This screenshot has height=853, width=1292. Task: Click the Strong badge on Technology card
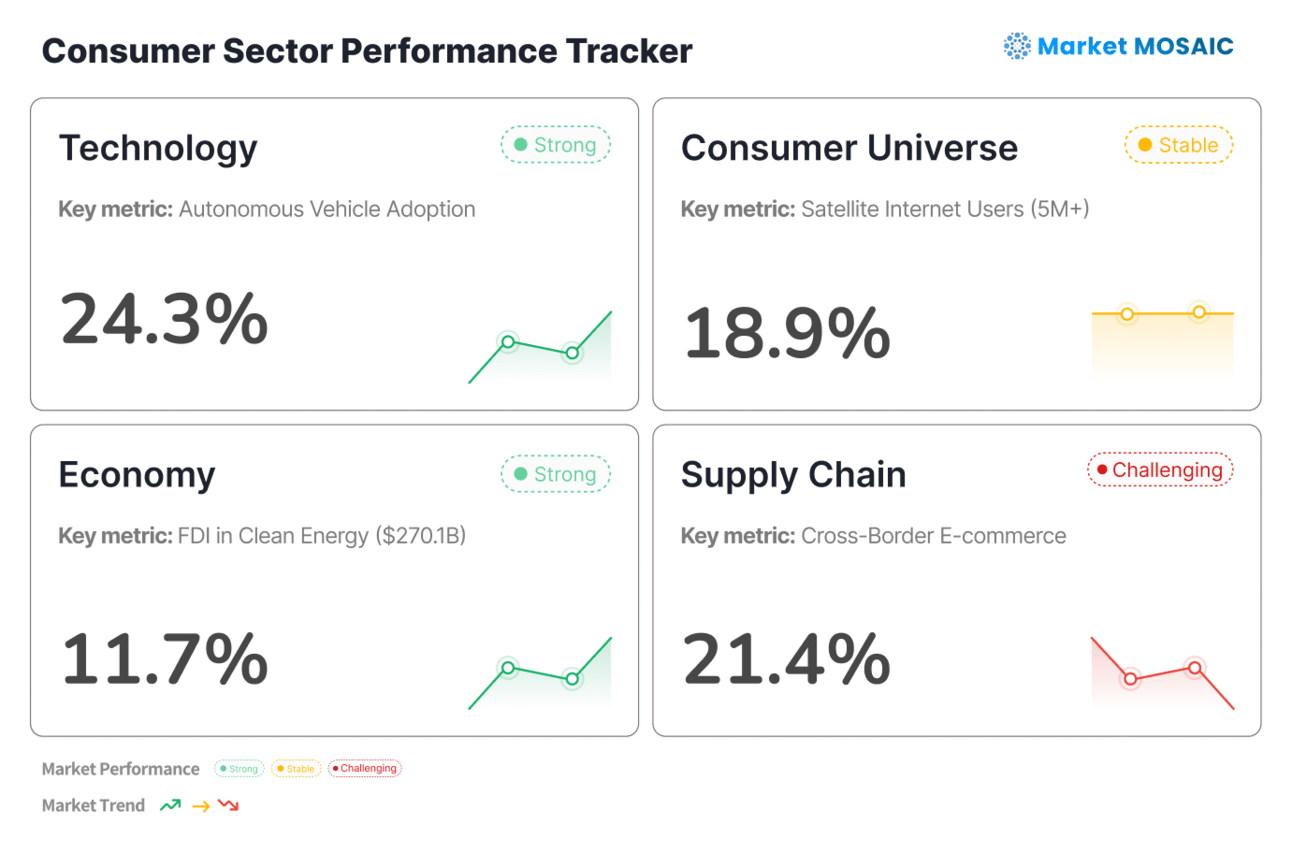(555, 145)
